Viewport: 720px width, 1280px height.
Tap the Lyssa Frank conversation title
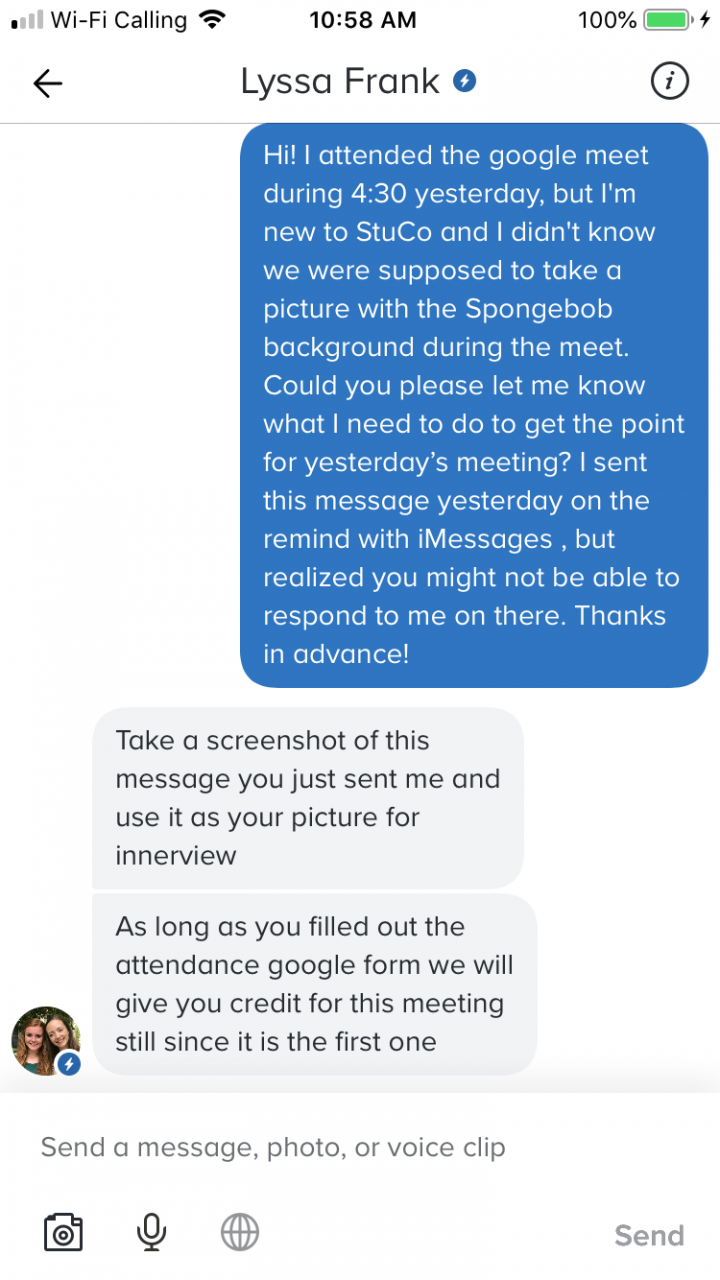tap(340, 82)
